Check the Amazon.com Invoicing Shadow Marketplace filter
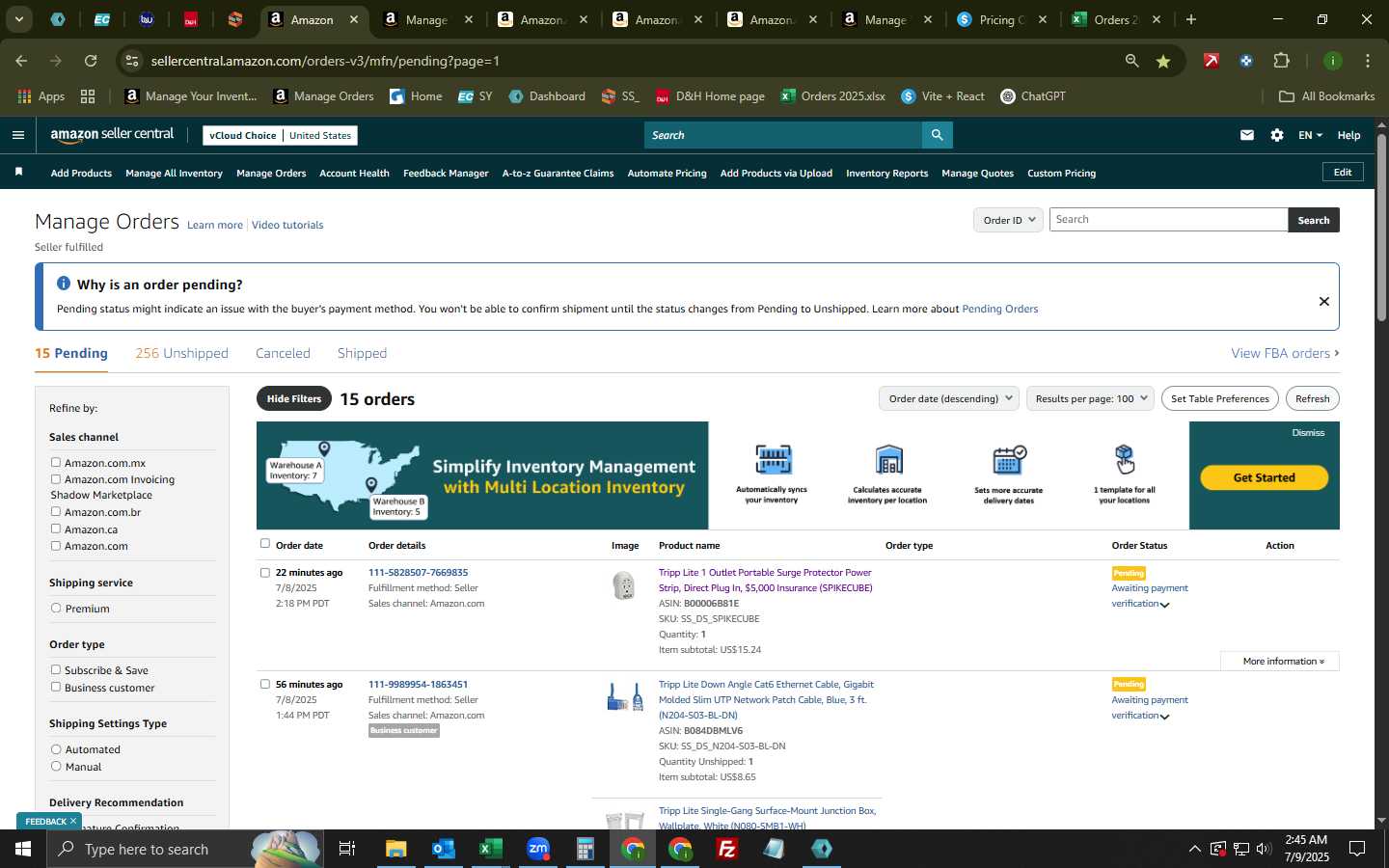The image size is (1389, 868). [56, 479]
